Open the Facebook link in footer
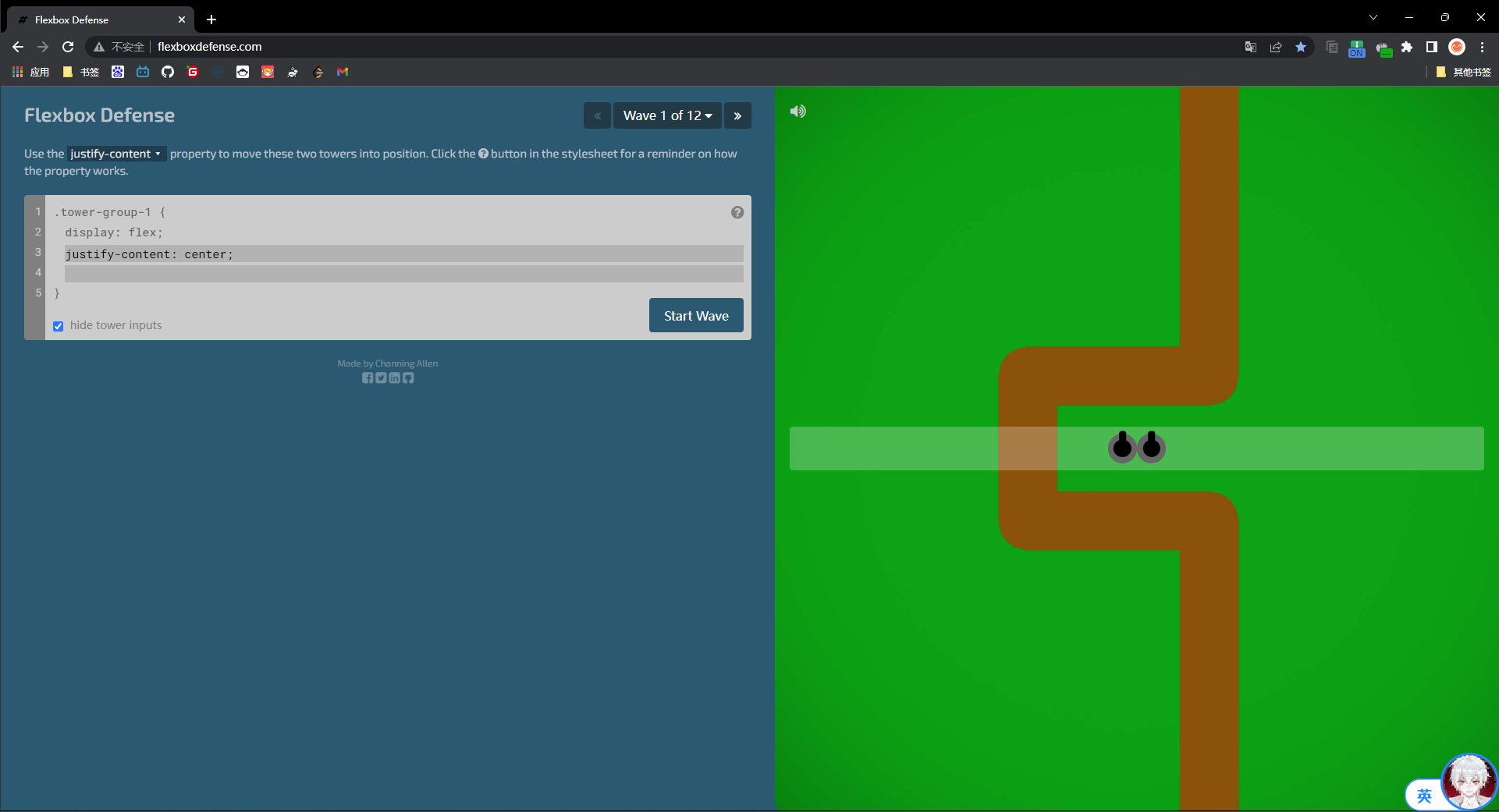This screenshot has height=812, width=1499. click(x=368, y=378)
